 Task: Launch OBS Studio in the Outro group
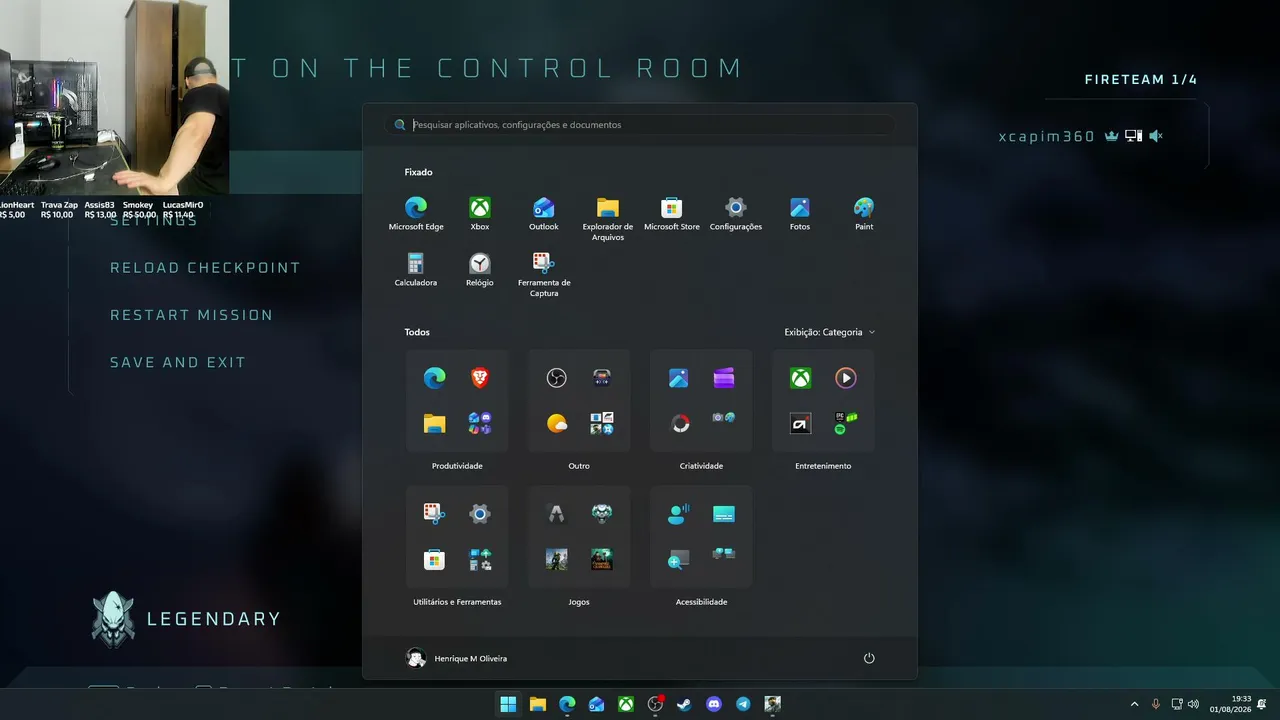point(557,378)
